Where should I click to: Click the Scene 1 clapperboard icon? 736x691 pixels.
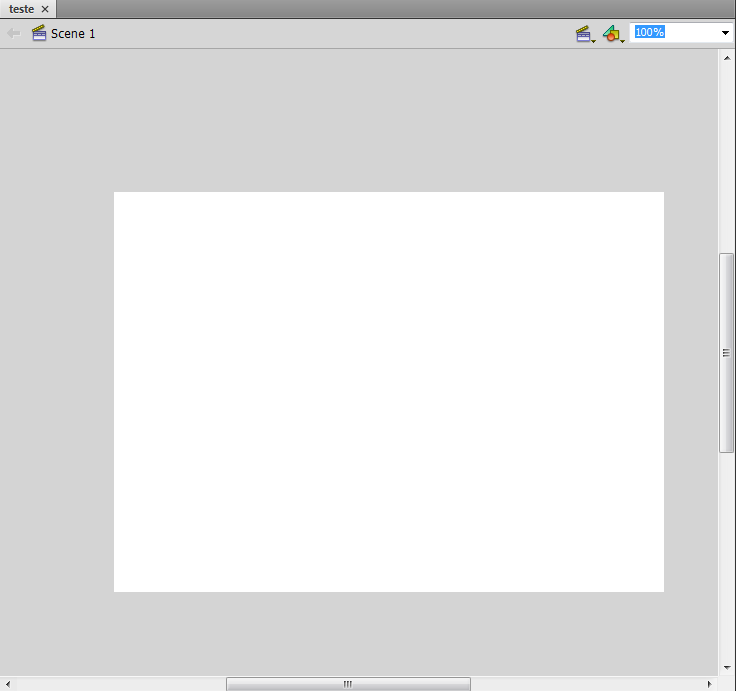click(x=39, y=33)
